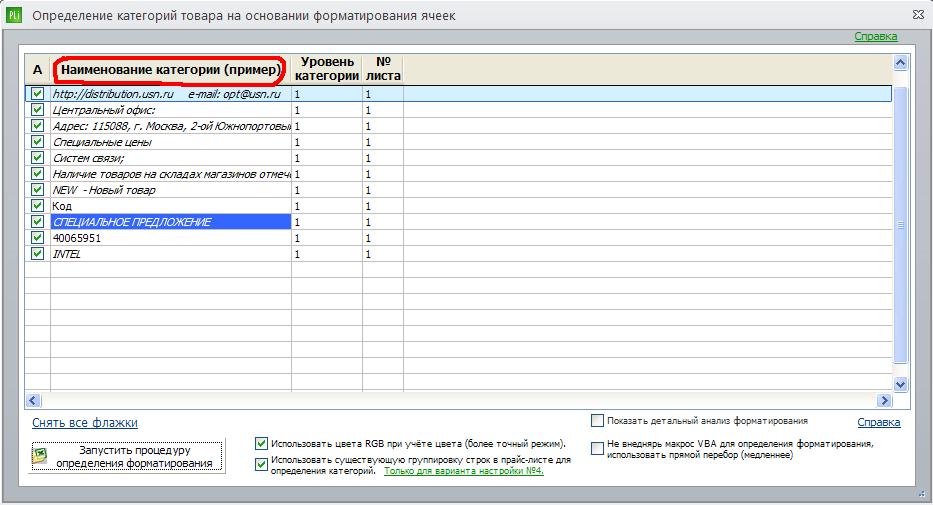Toggle checkbox for Наличие товаров row

37,174
